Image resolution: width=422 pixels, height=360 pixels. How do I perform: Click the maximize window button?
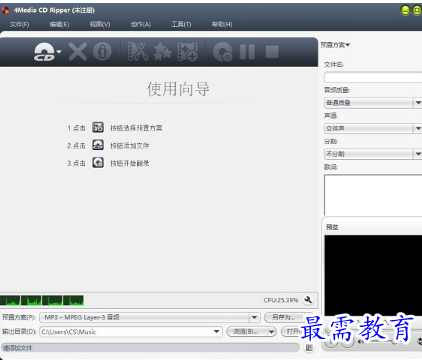click(417, 10)
